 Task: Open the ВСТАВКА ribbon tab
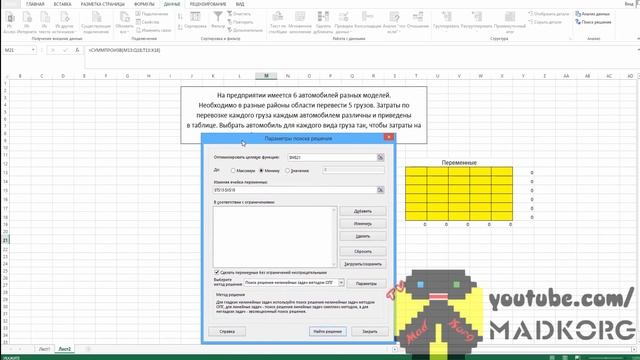62,4
